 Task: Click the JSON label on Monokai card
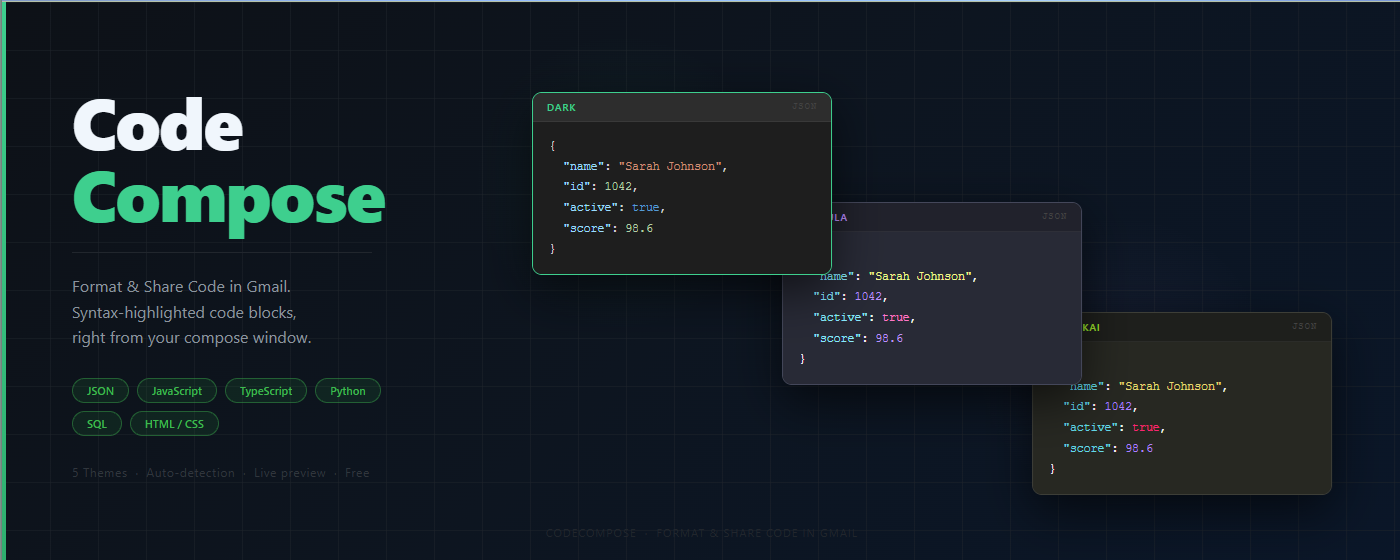(1304, 326)
